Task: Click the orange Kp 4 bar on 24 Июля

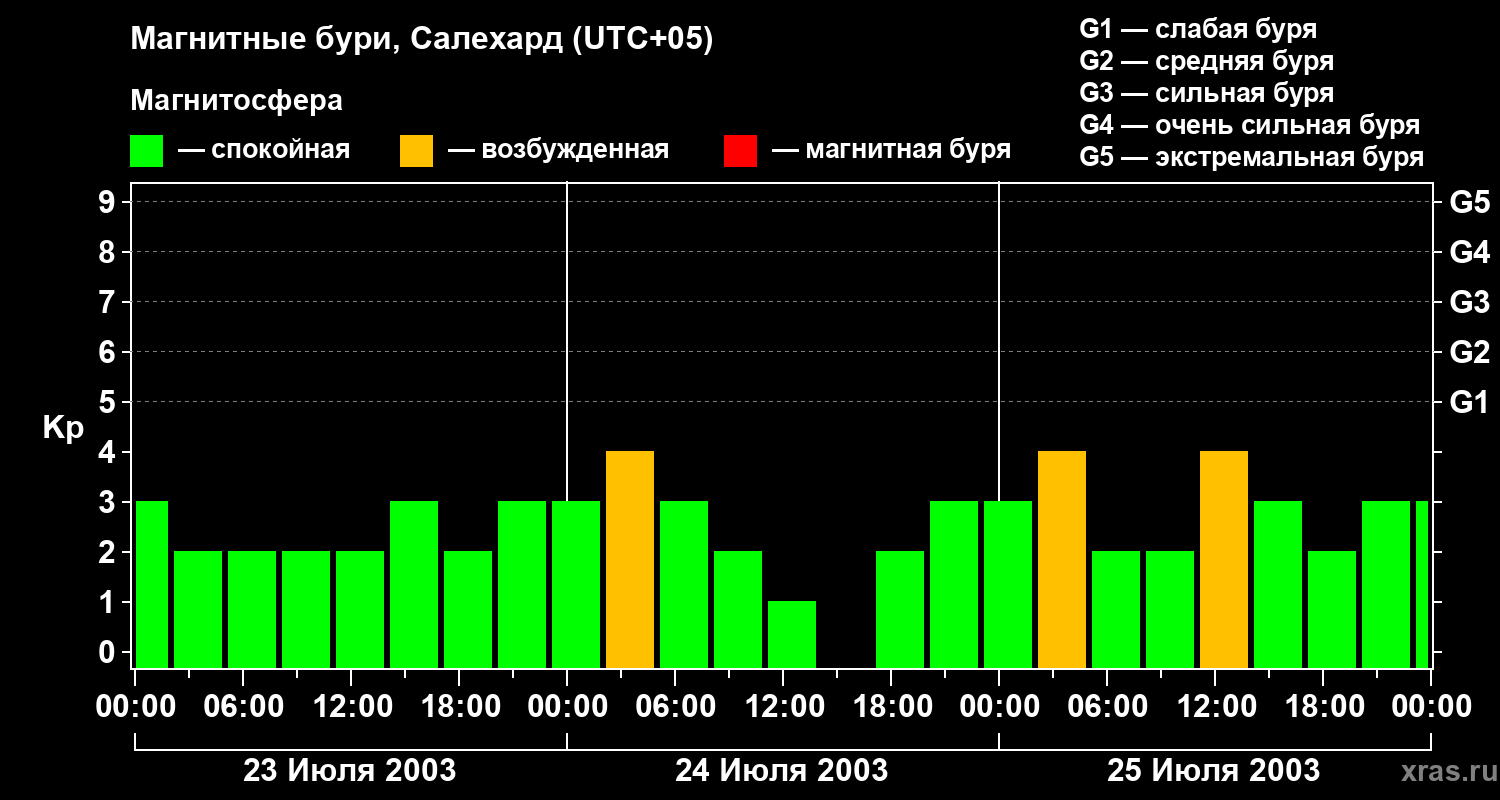Action: click(x=630, y=560)
